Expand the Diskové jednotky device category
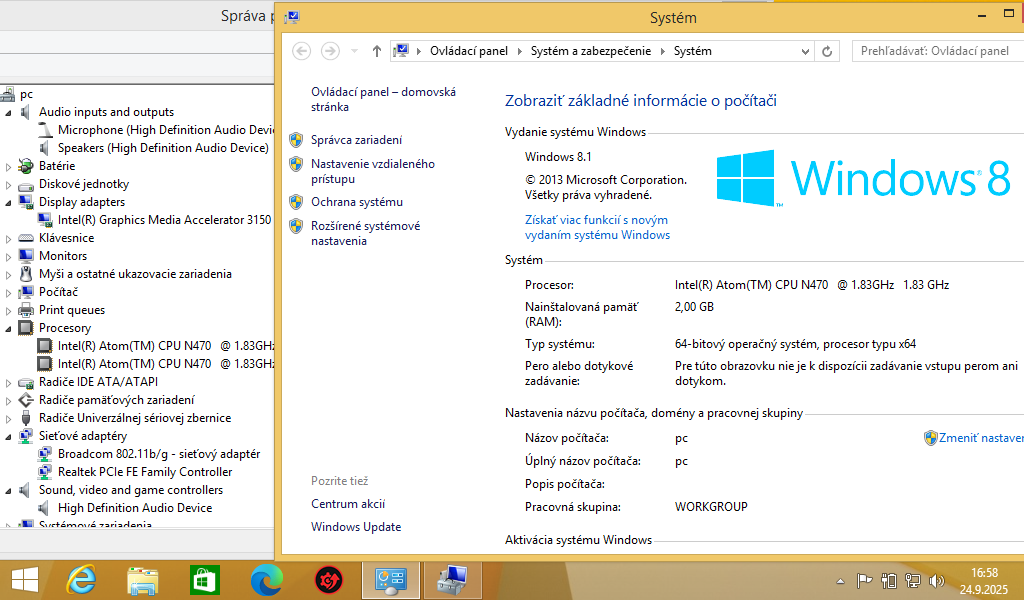Screen dimensions: 1024x600 [7, 184]
